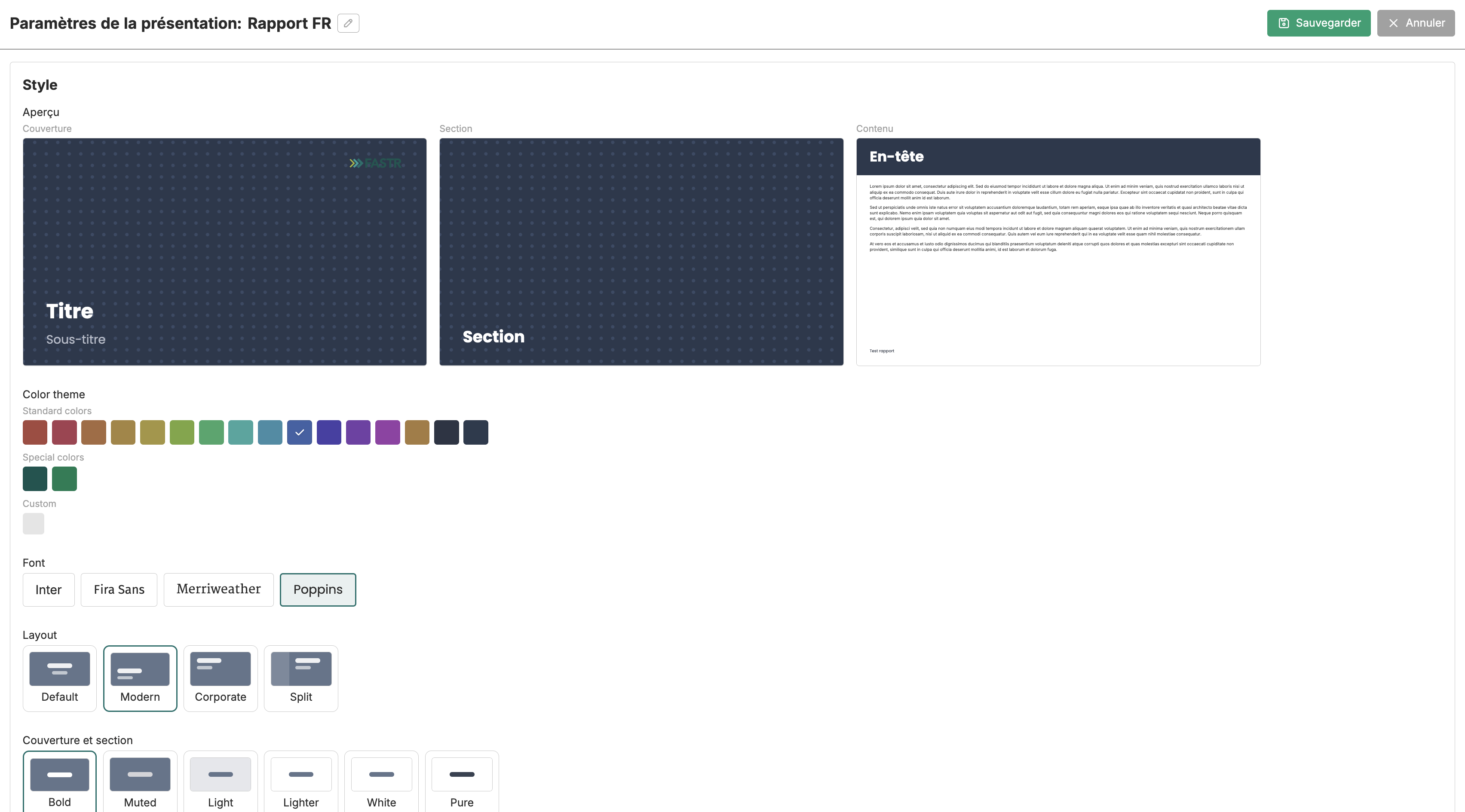Pick the purple standard color swatch

pyautogui.click(x=358, y=433)
